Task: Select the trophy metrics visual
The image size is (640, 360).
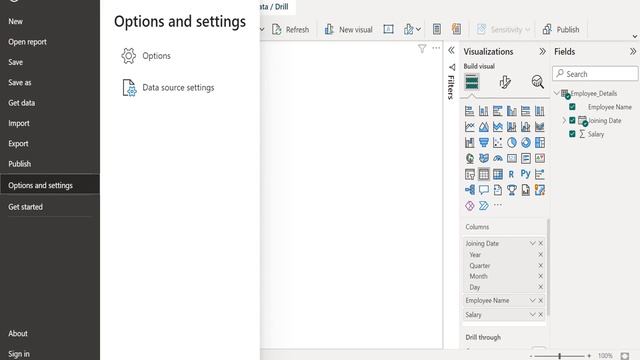Action: coord(512,190)
